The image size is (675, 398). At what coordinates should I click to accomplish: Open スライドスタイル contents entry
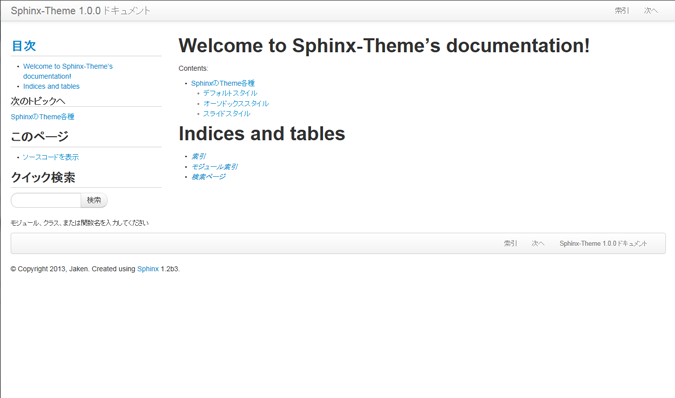coord(226,114)
